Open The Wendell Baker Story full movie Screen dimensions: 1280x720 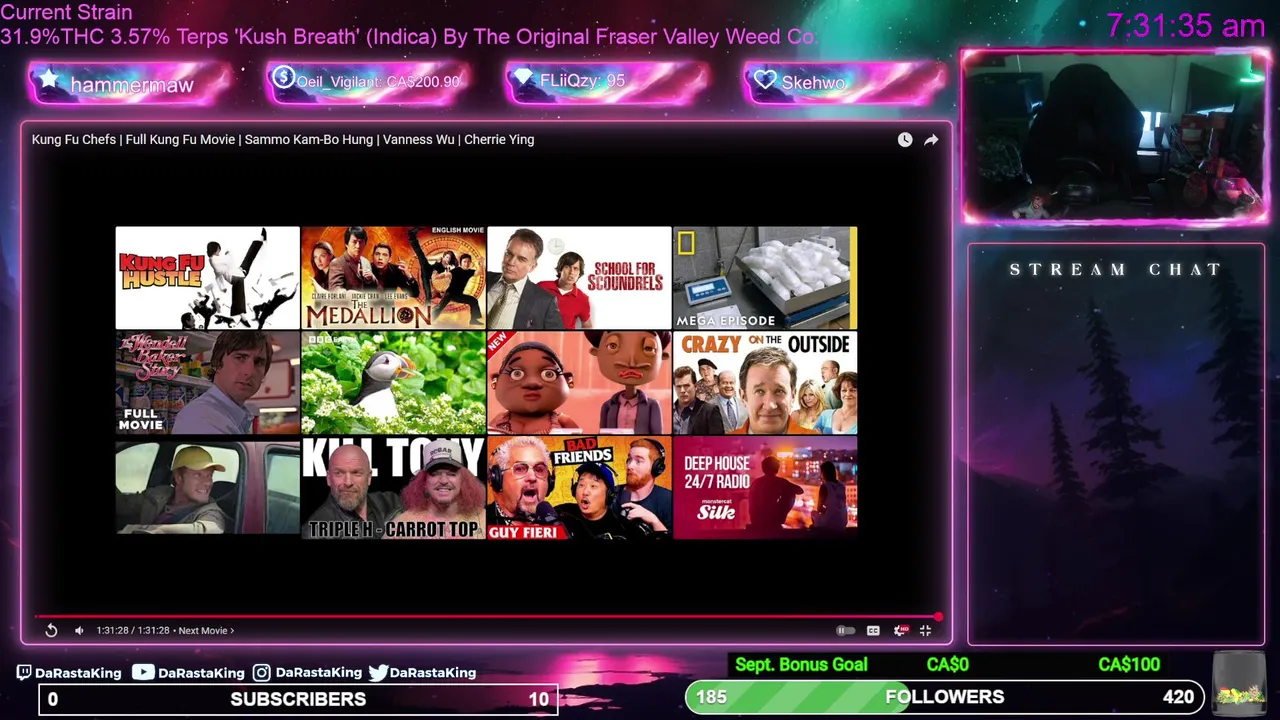coord(207,383)
